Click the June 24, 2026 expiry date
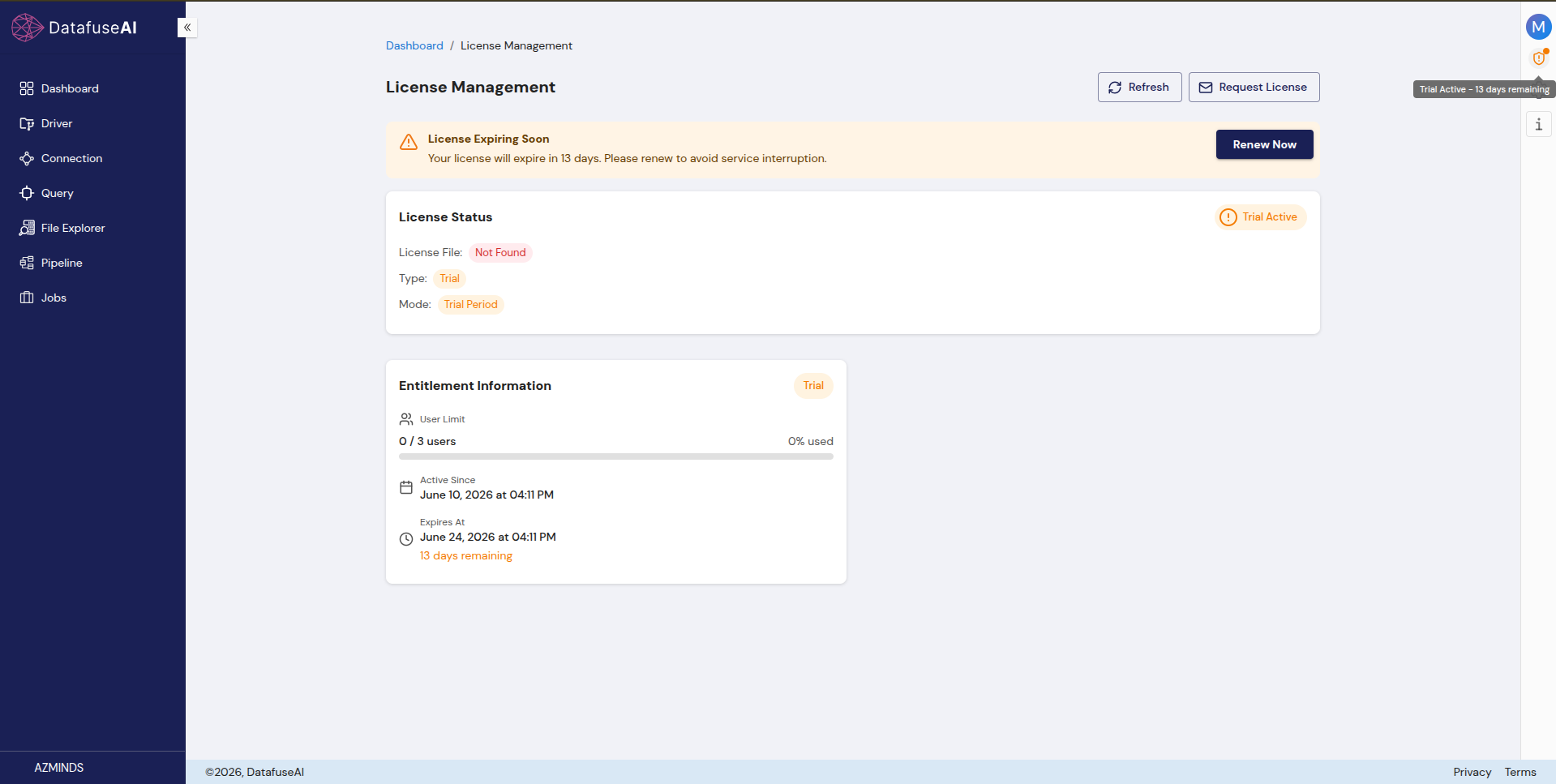 [x=488, y=537]
